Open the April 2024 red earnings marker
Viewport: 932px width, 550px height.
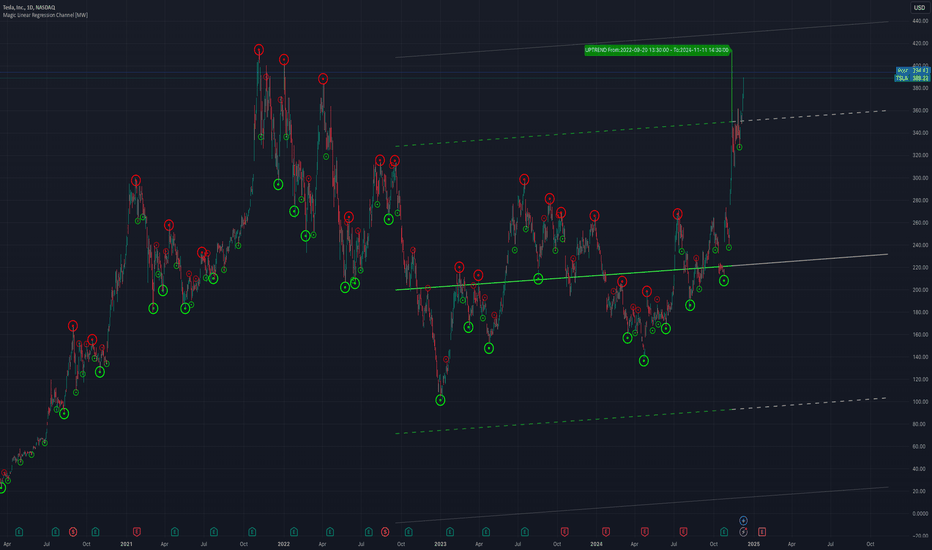tap(645, 532)
